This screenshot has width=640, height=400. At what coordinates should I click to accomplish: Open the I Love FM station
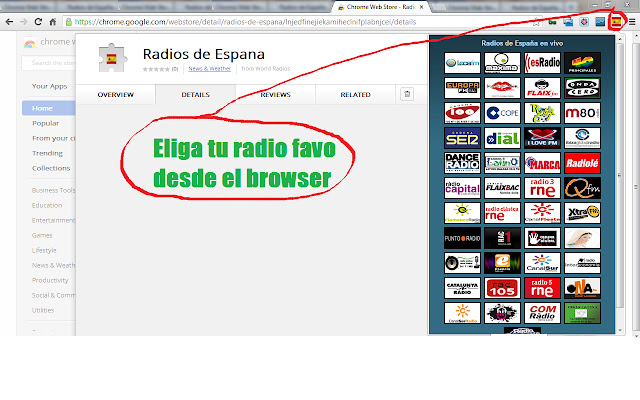tap(542, 138)
